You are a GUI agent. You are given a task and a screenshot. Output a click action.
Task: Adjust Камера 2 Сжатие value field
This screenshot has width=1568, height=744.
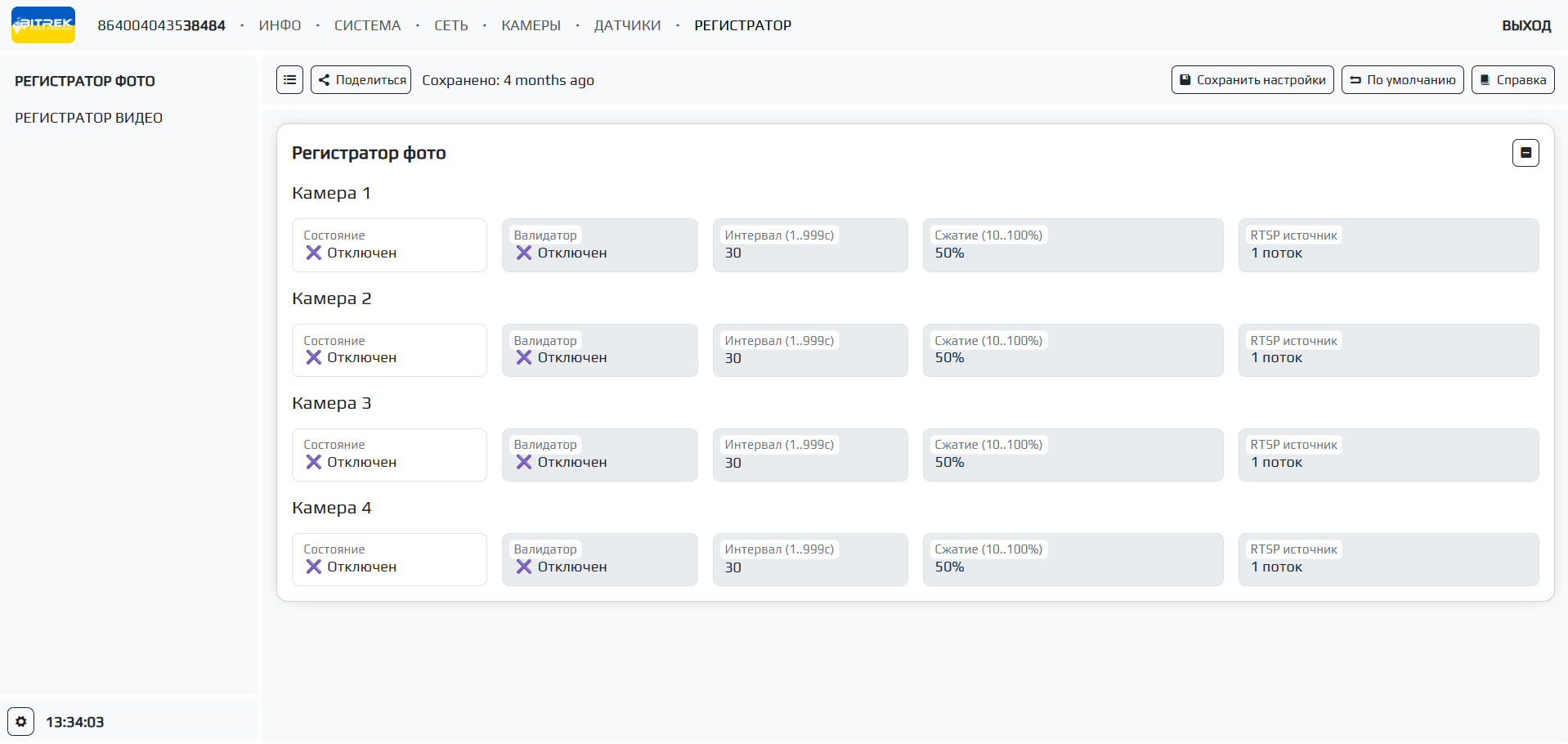coord(1073,351)
